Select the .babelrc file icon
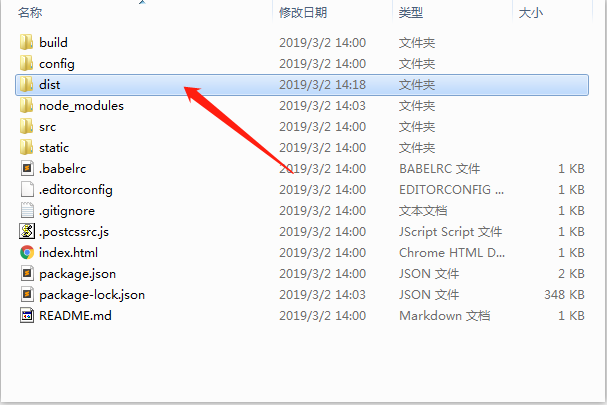Viewport: 607px width, 405px height. click(27, 168)
